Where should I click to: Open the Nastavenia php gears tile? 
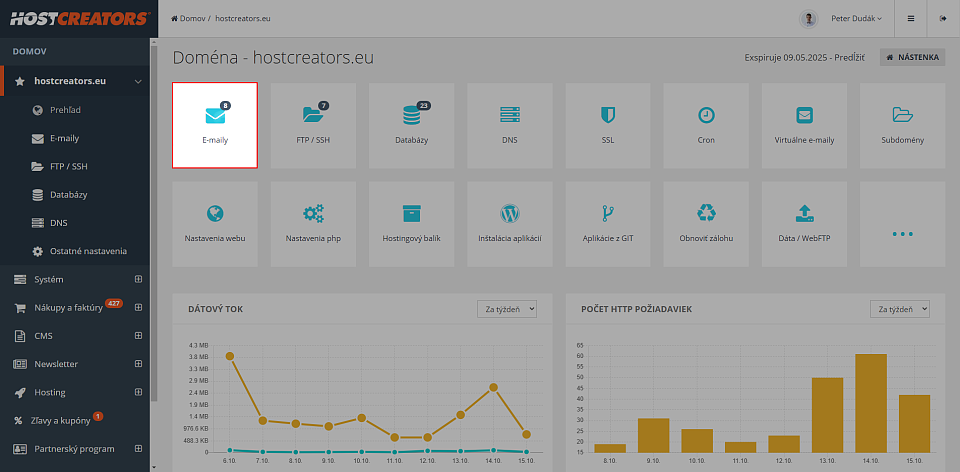(x=313, y=224)
